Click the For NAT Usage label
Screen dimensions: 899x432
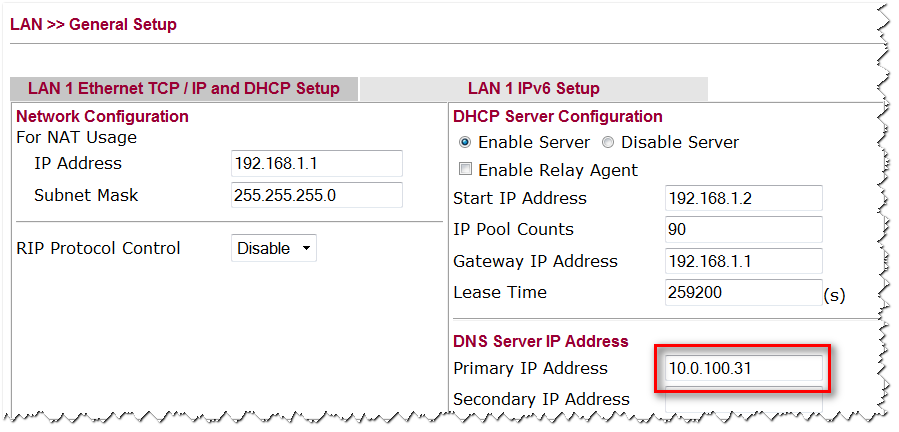pos(76,137)
